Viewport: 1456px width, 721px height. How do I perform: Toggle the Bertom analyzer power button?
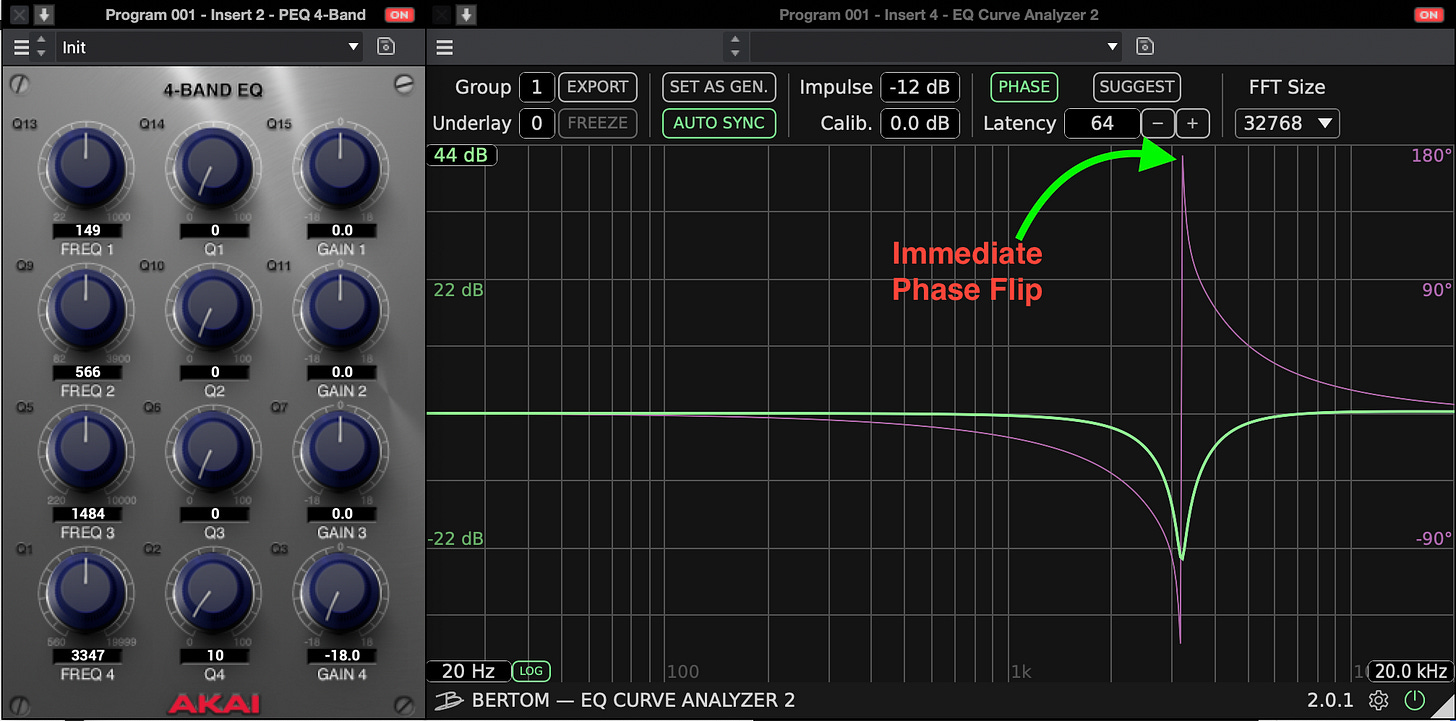1414,700
